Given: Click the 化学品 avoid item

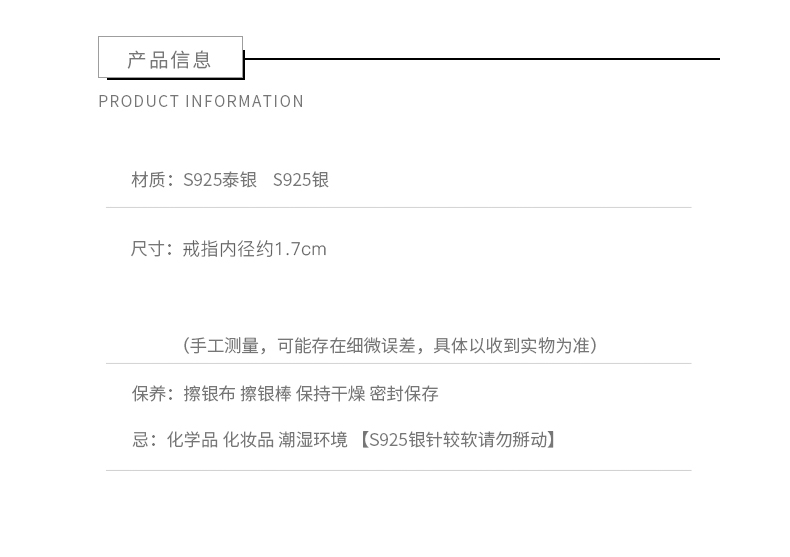Looking at the screenshot, I should click(x=192, y=439).
